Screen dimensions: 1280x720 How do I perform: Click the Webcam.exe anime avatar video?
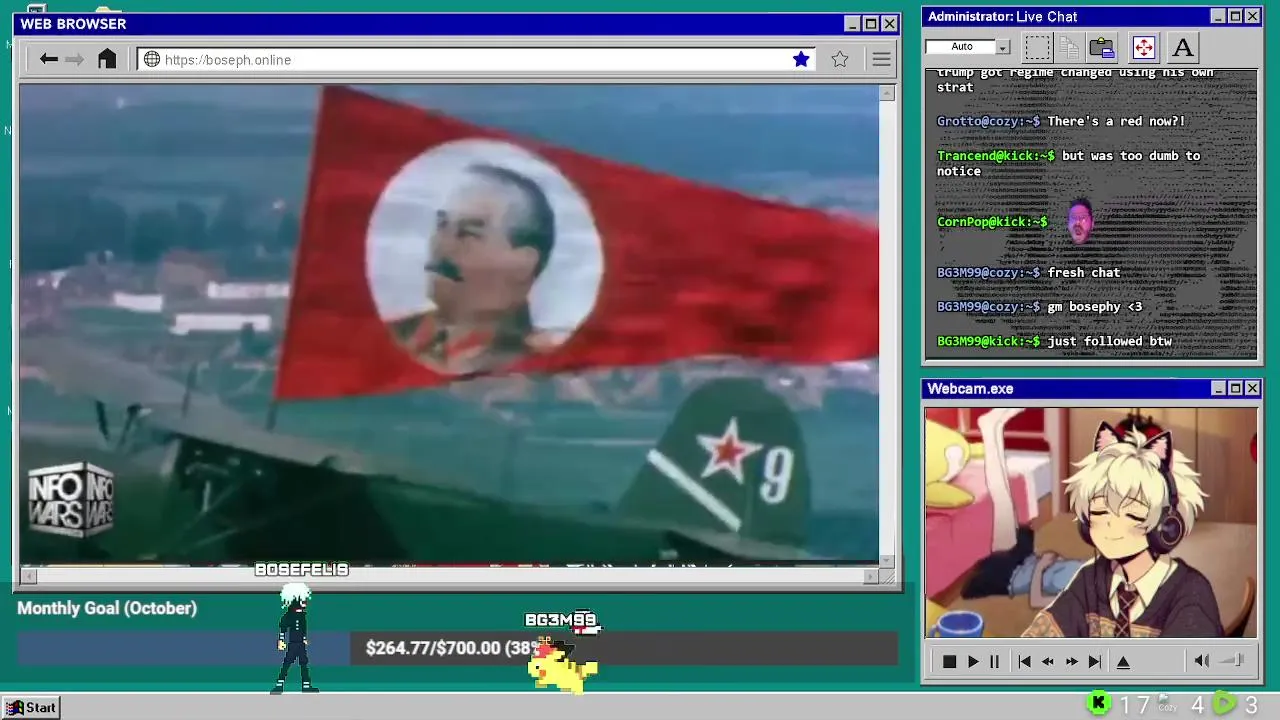click(x=1091, y=522)
